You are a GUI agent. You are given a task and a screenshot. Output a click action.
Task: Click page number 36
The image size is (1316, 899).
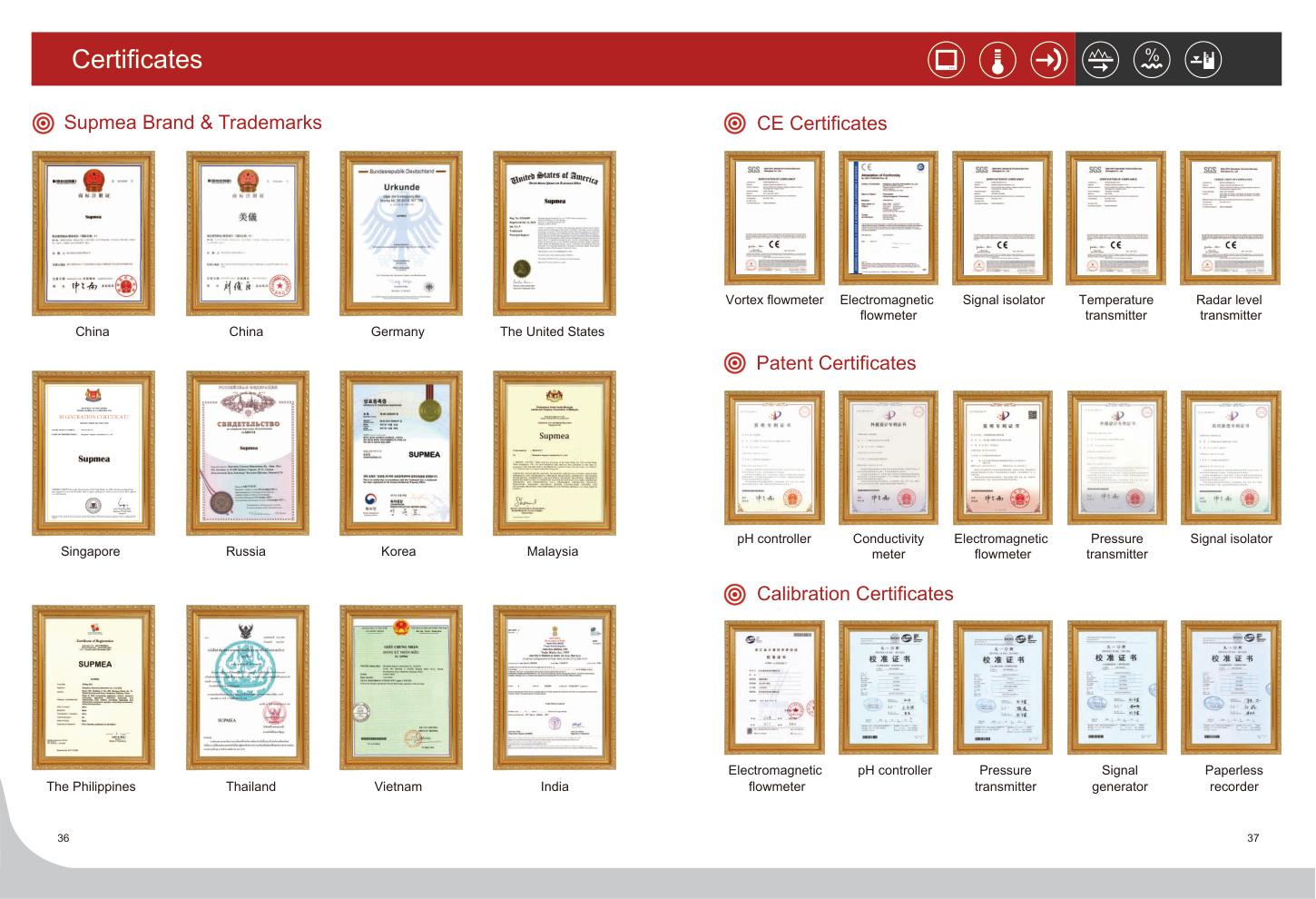[x=64, y=838]
